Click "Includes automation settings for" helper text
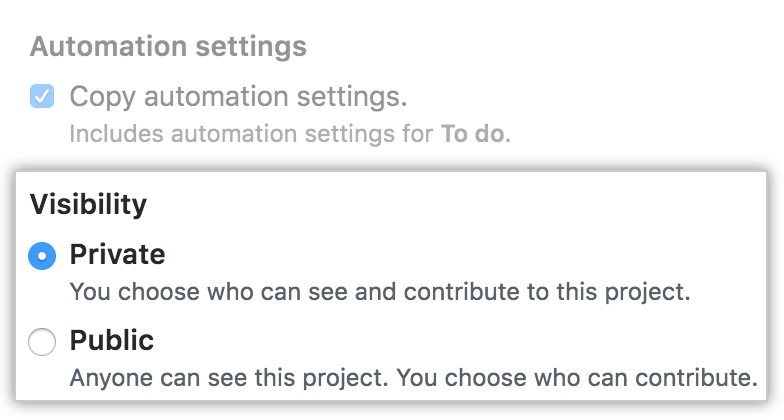 point(252,133)
